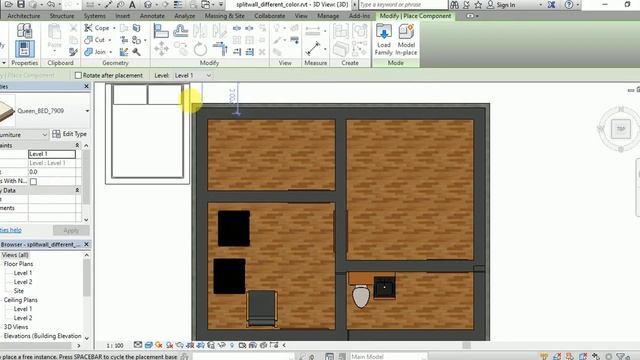The width and height of the screenshot is (640, 360).
Task: Click the Undo icon in quick access toolbar
Action: [x=51, y=4]
